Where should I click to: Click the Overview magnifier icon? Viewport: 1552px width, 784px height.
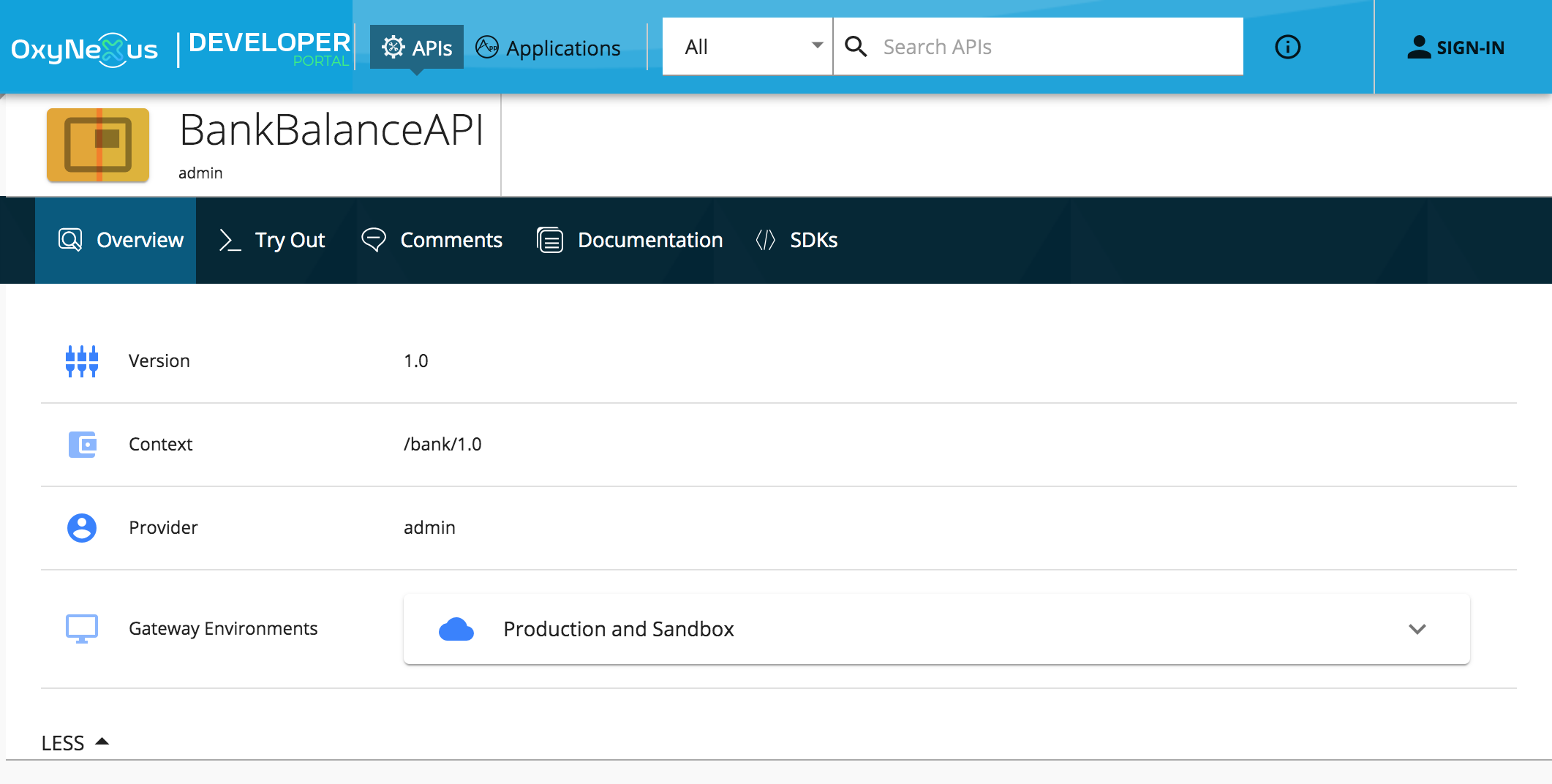point(70,240)
